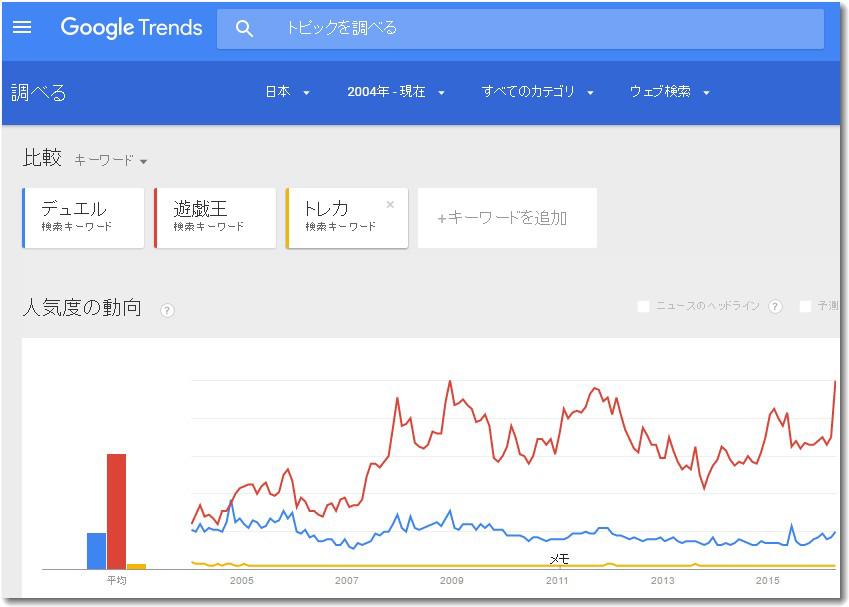Viewport: 849px width, 607px height.
Task: Click the Google Trends logo
Action: pos(131,28)
